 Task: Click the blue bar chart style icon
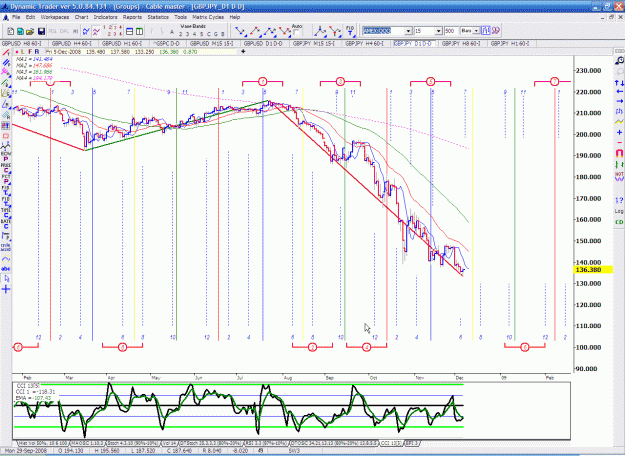485,31
